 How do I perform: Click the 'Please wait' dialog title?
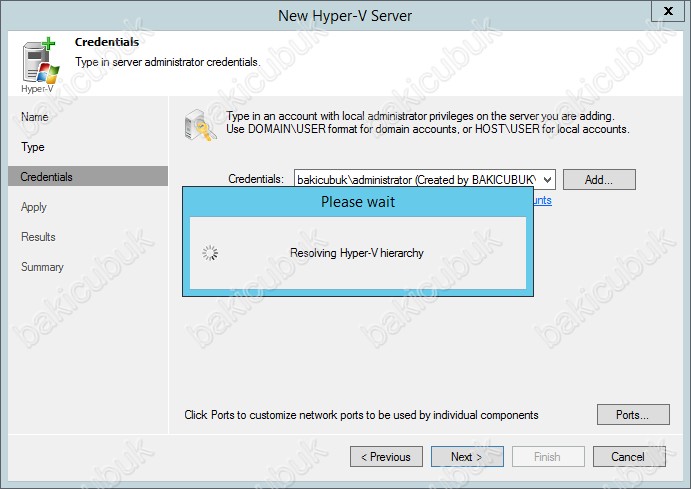coord(358,202)
